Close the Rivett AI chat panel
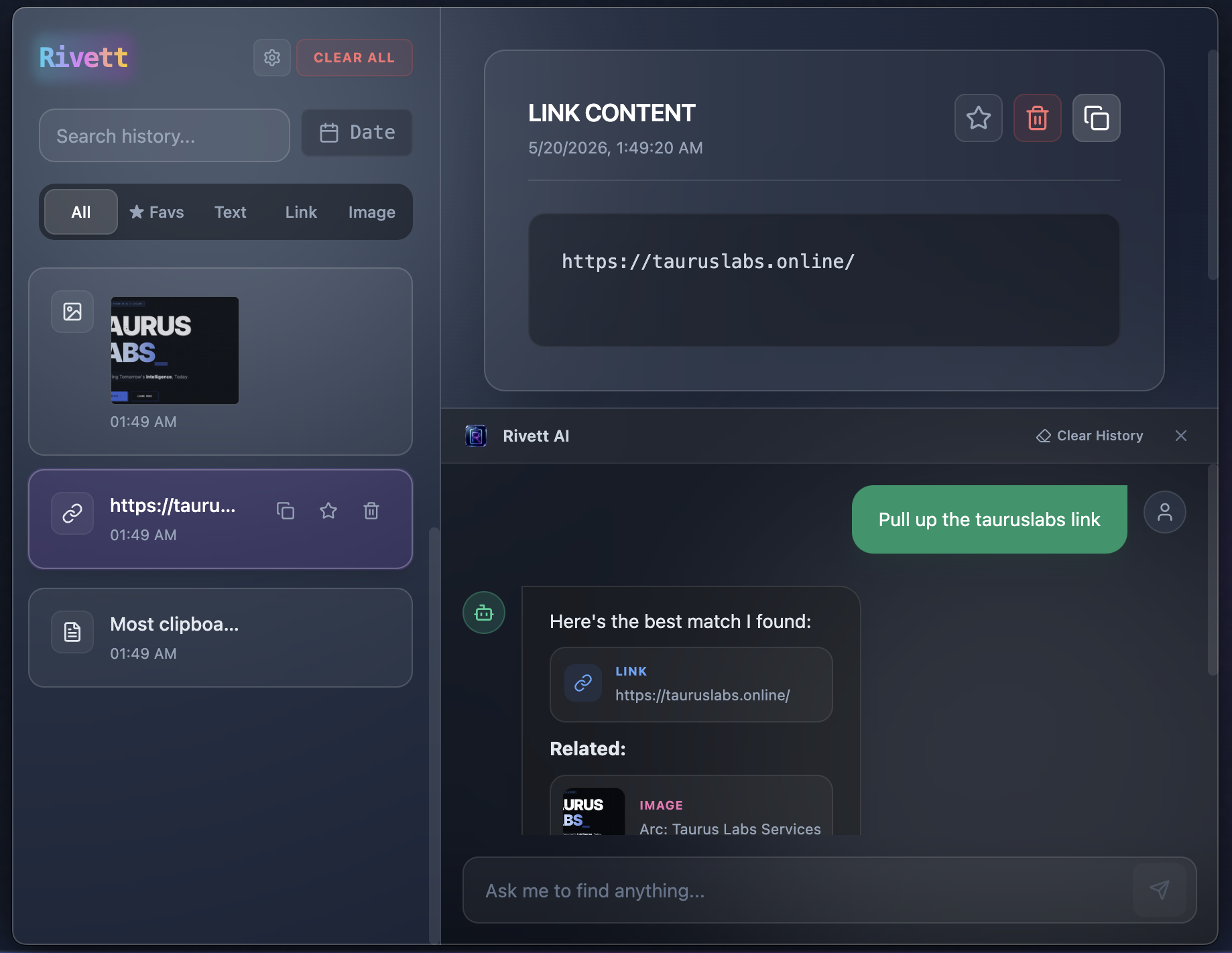The image size is (1232, 953). coord(1181,436)
